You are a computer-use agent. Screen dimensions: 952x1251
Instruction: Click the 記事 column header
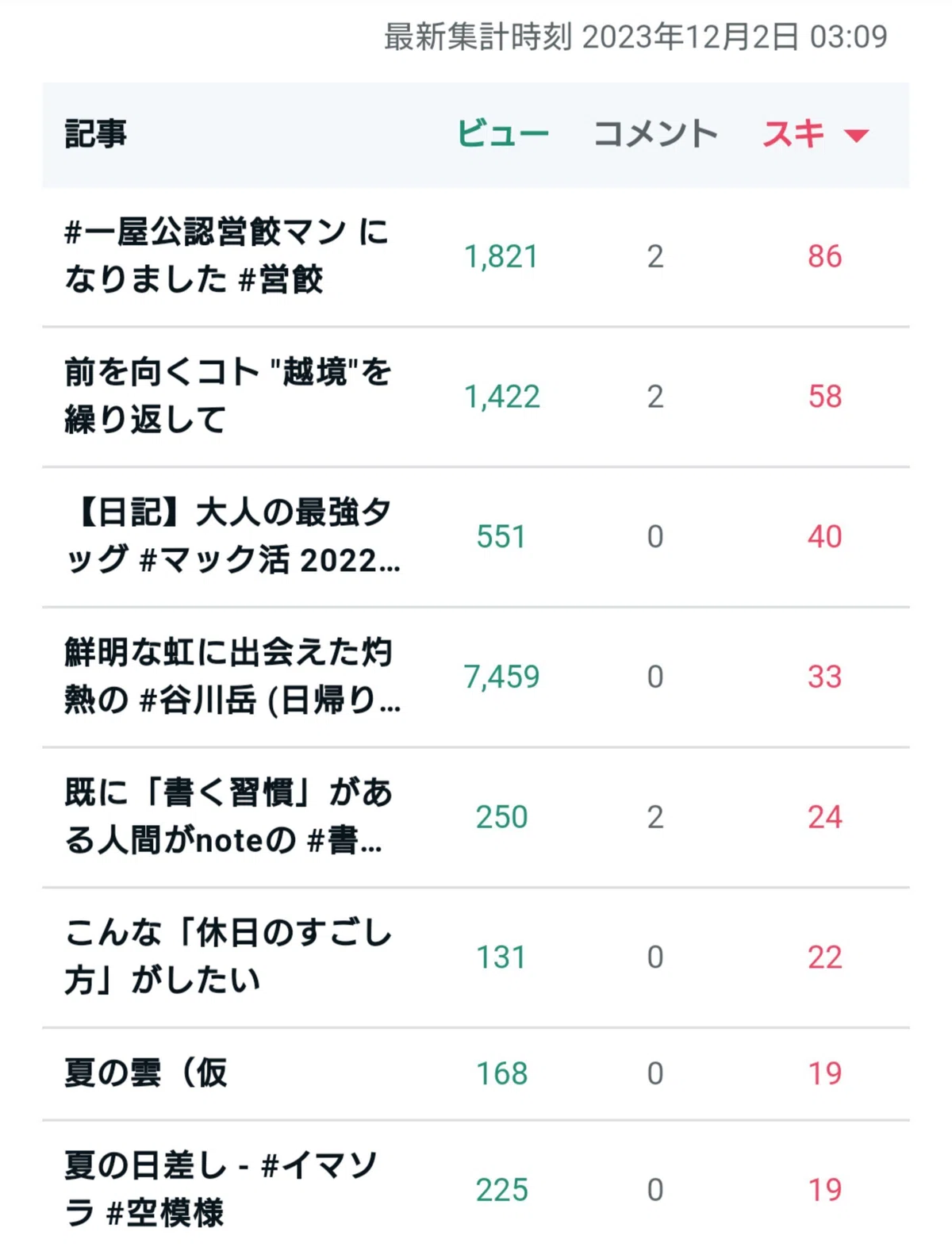click(96, 133)
